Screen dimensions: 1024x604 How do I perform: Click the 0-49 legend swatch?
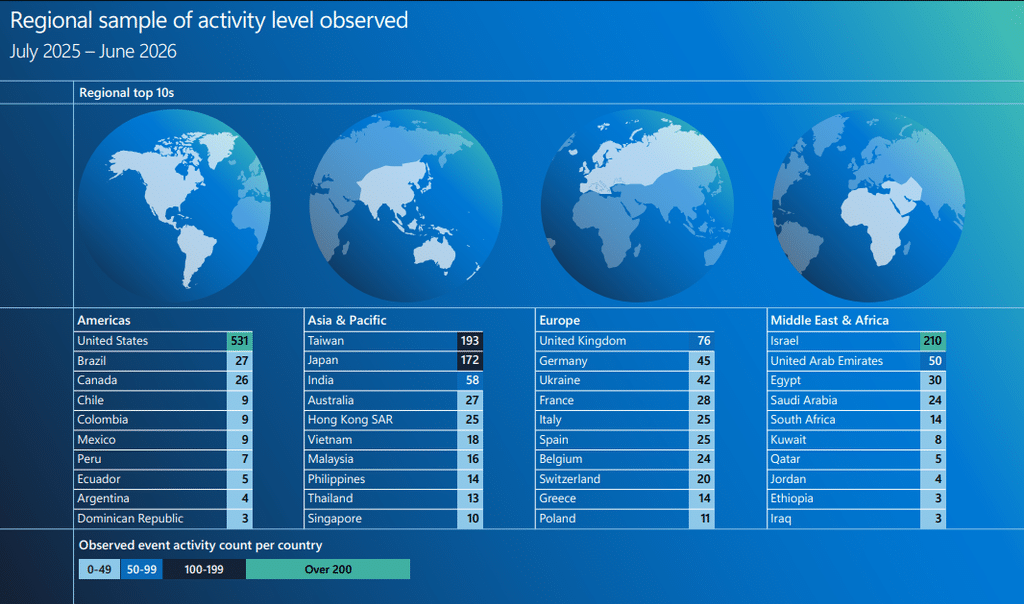(99, 569)
